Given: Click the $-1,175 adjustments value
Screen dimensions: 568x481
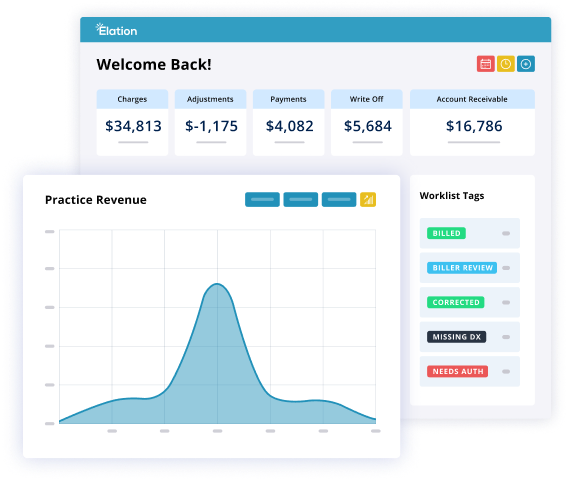Looking at the screenshot, I should click(211, 126).
